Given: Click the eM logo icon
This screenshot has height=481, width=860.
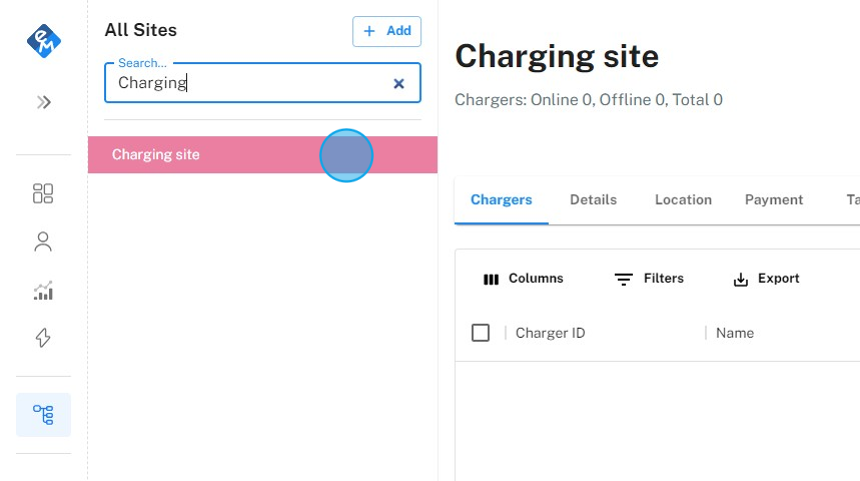Looking at the screenshot, I should (43, 41).
